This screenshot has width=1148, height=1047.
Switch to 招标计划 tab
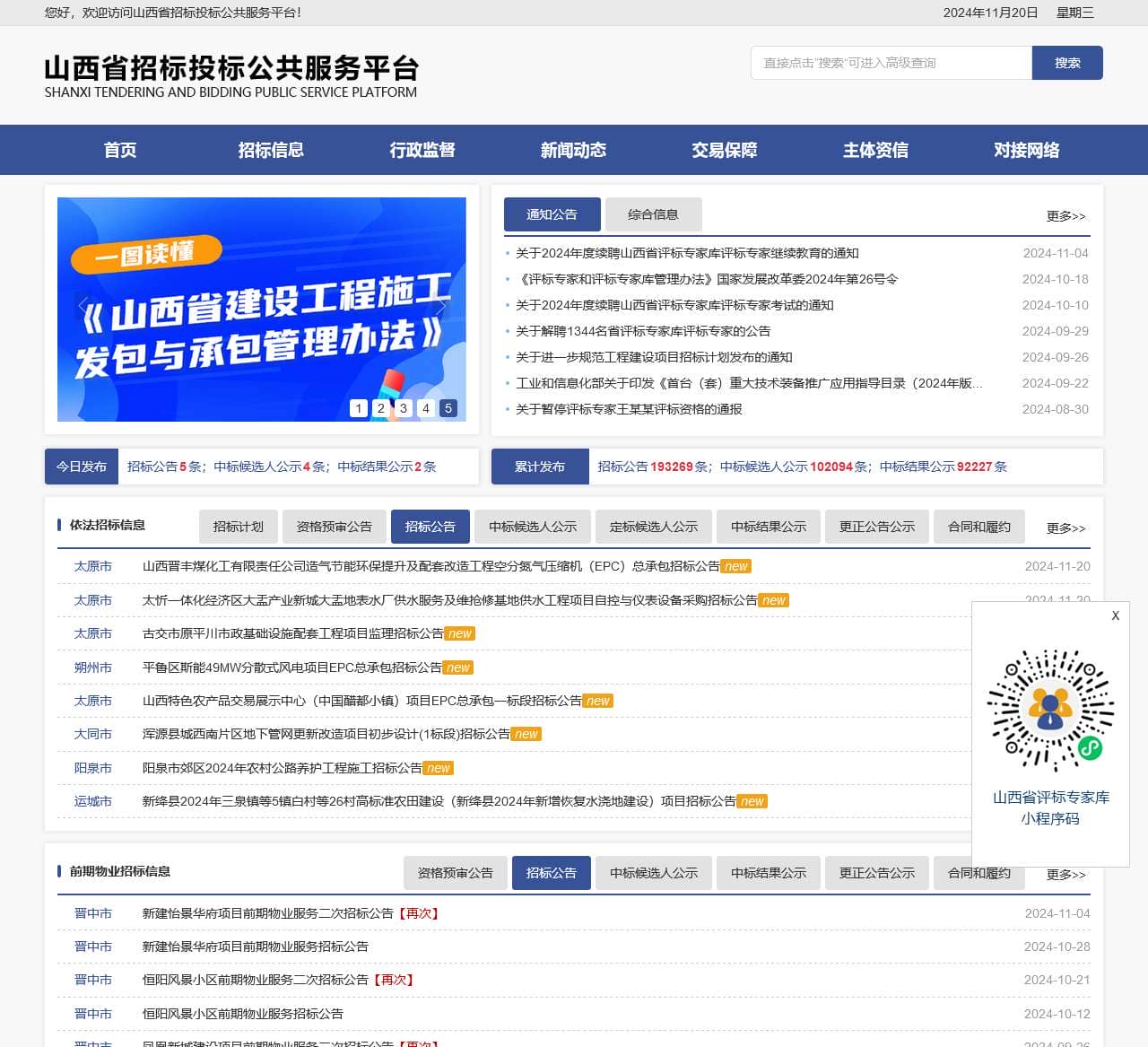[239, 527]
